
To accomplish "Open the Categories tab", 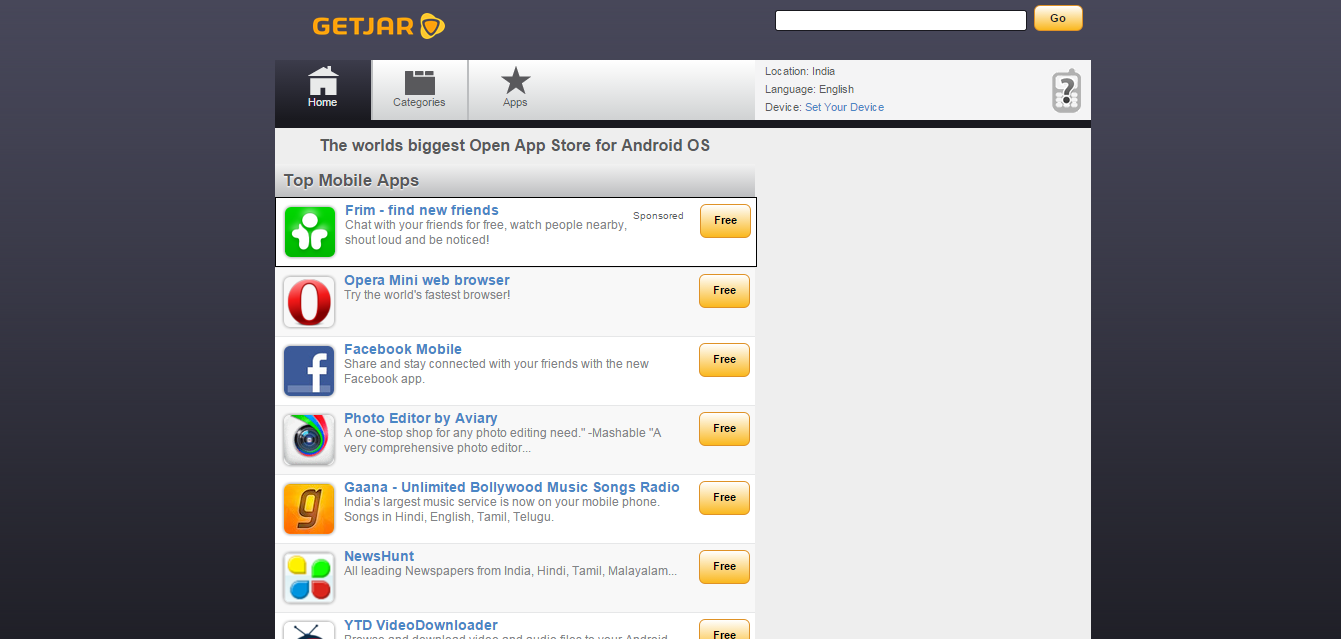I will [419, 90].
